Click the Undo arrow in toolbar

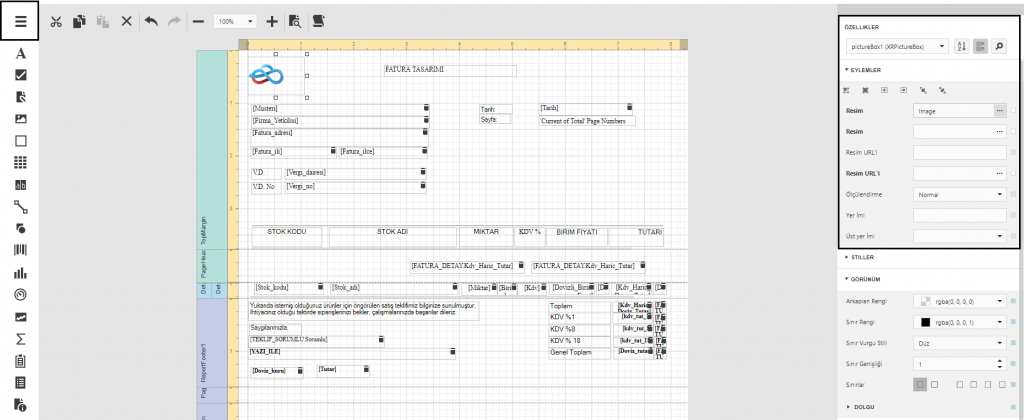point(151,21)
